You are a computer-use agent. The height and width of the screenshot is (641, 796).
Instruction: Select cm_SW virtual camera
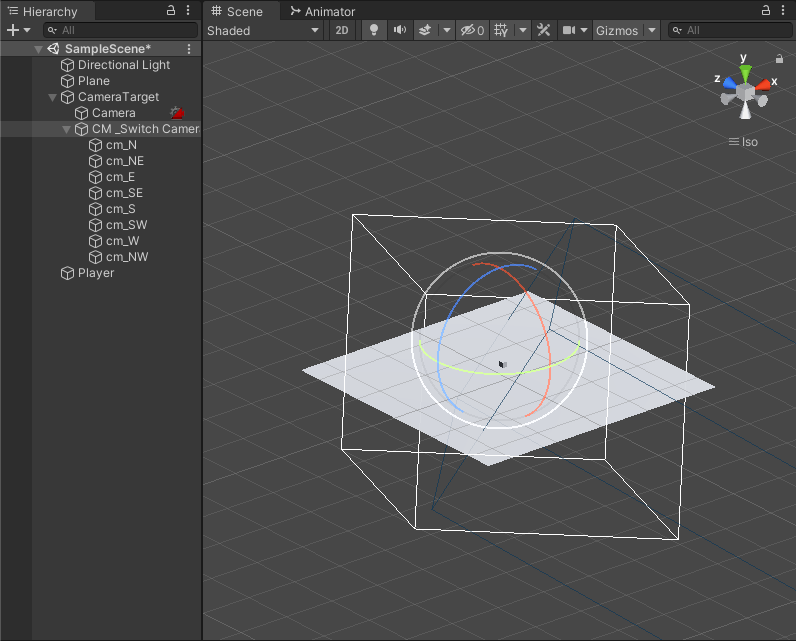[x=126, y=225]
